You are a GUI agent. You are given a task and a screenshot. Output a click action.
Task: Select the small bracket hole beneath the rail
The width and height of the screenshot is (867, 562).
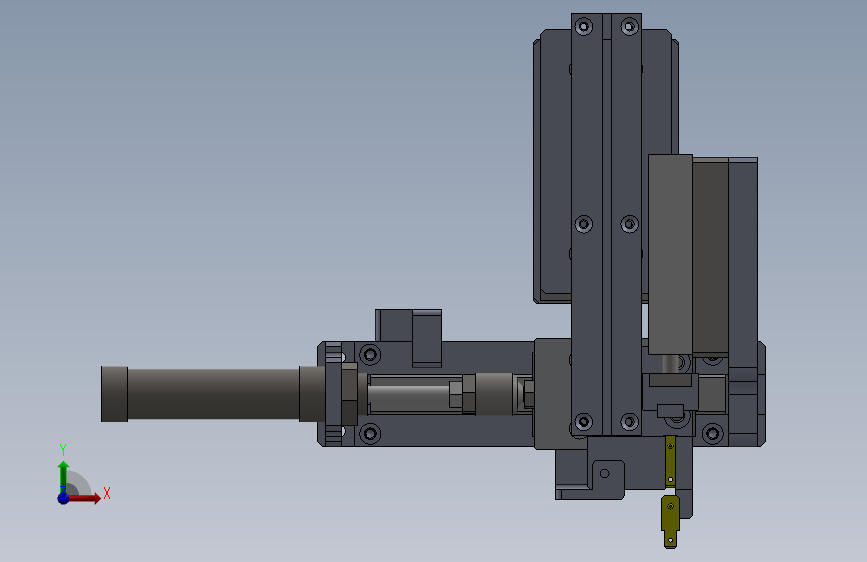pos(604,473)
